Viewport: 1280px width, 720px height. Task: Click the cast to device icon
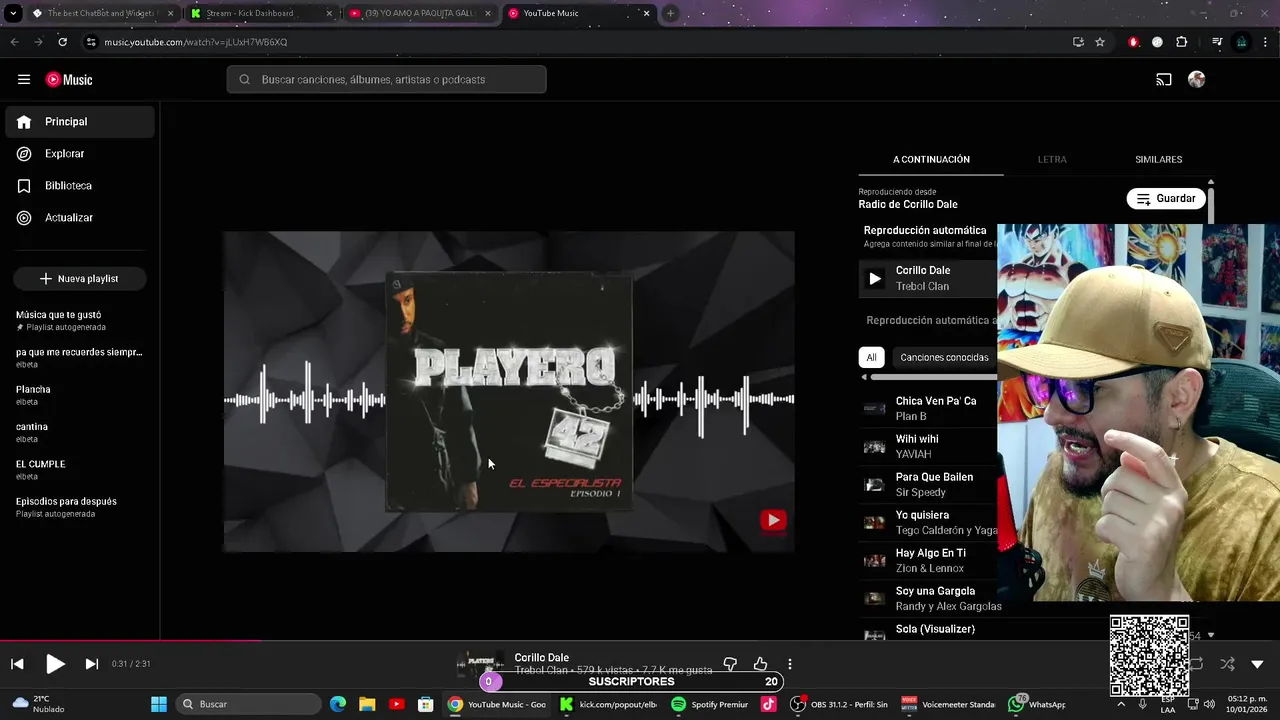point(1164,80)
